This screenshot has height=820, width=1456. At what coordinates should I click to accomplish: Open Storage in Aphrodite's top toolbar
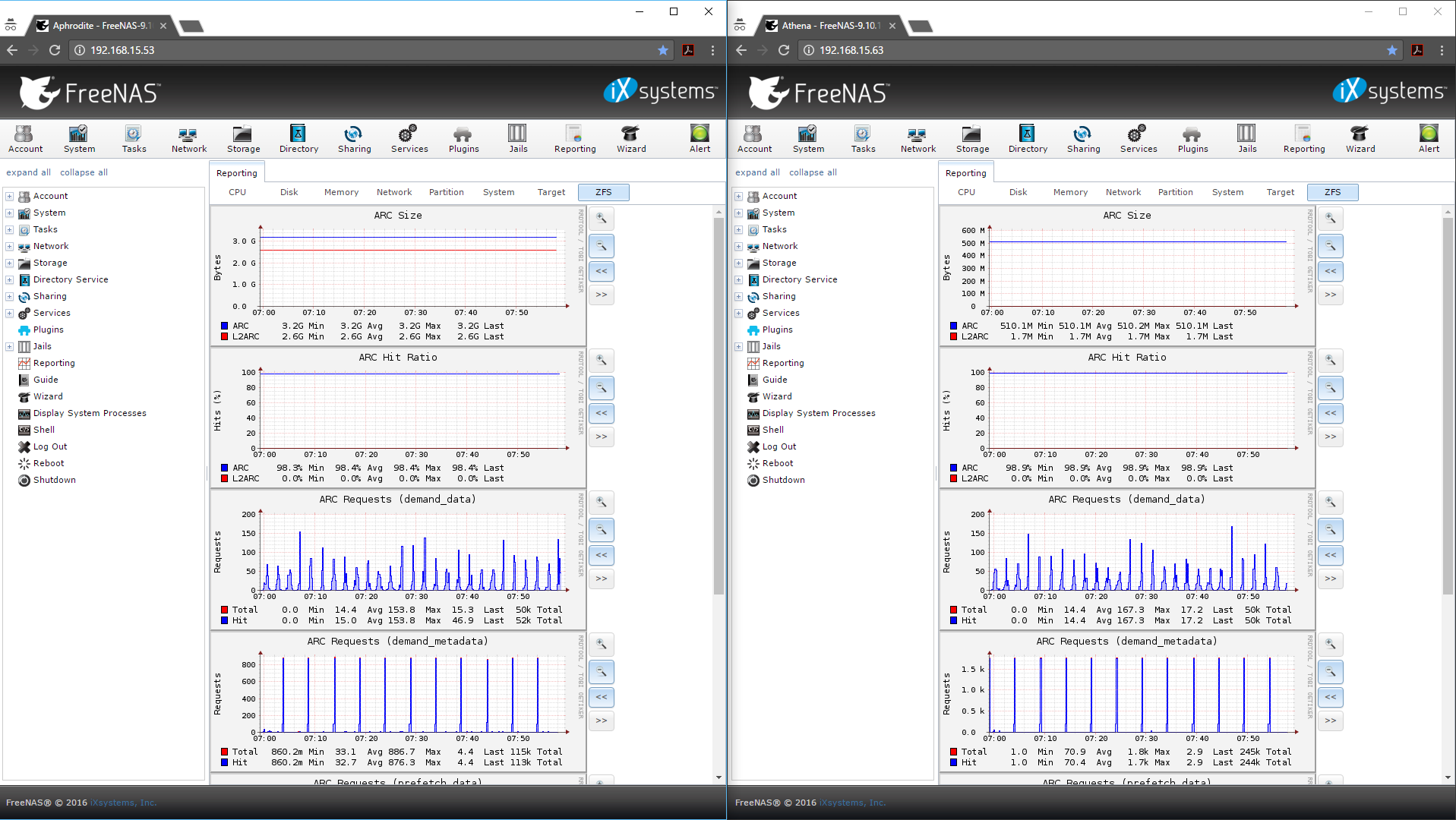243,139
